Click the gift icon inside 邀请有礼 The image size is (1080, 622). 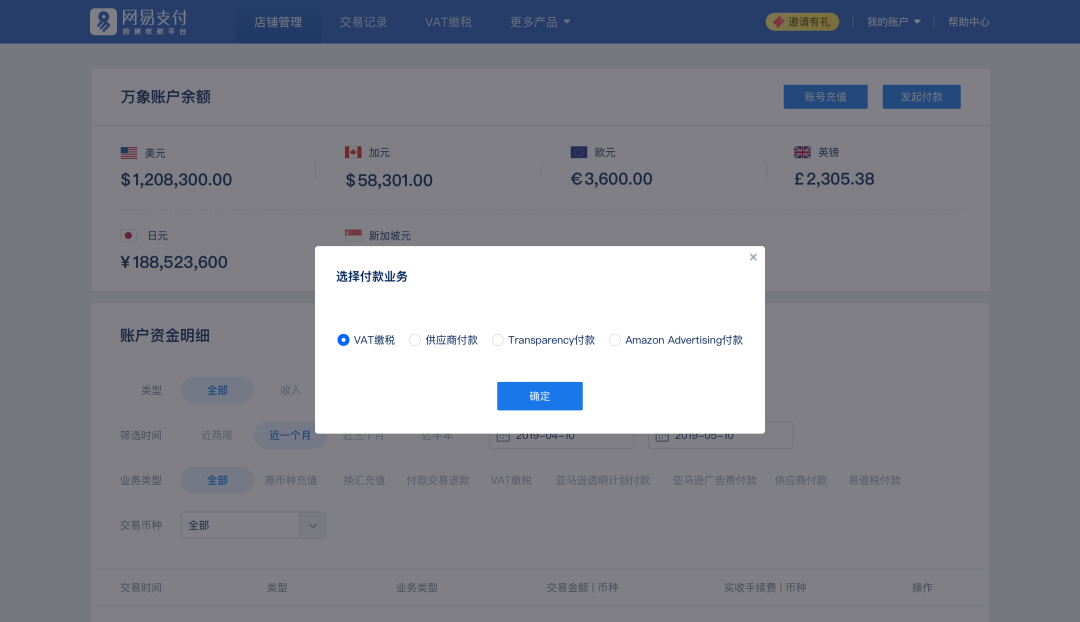(776, 20)
